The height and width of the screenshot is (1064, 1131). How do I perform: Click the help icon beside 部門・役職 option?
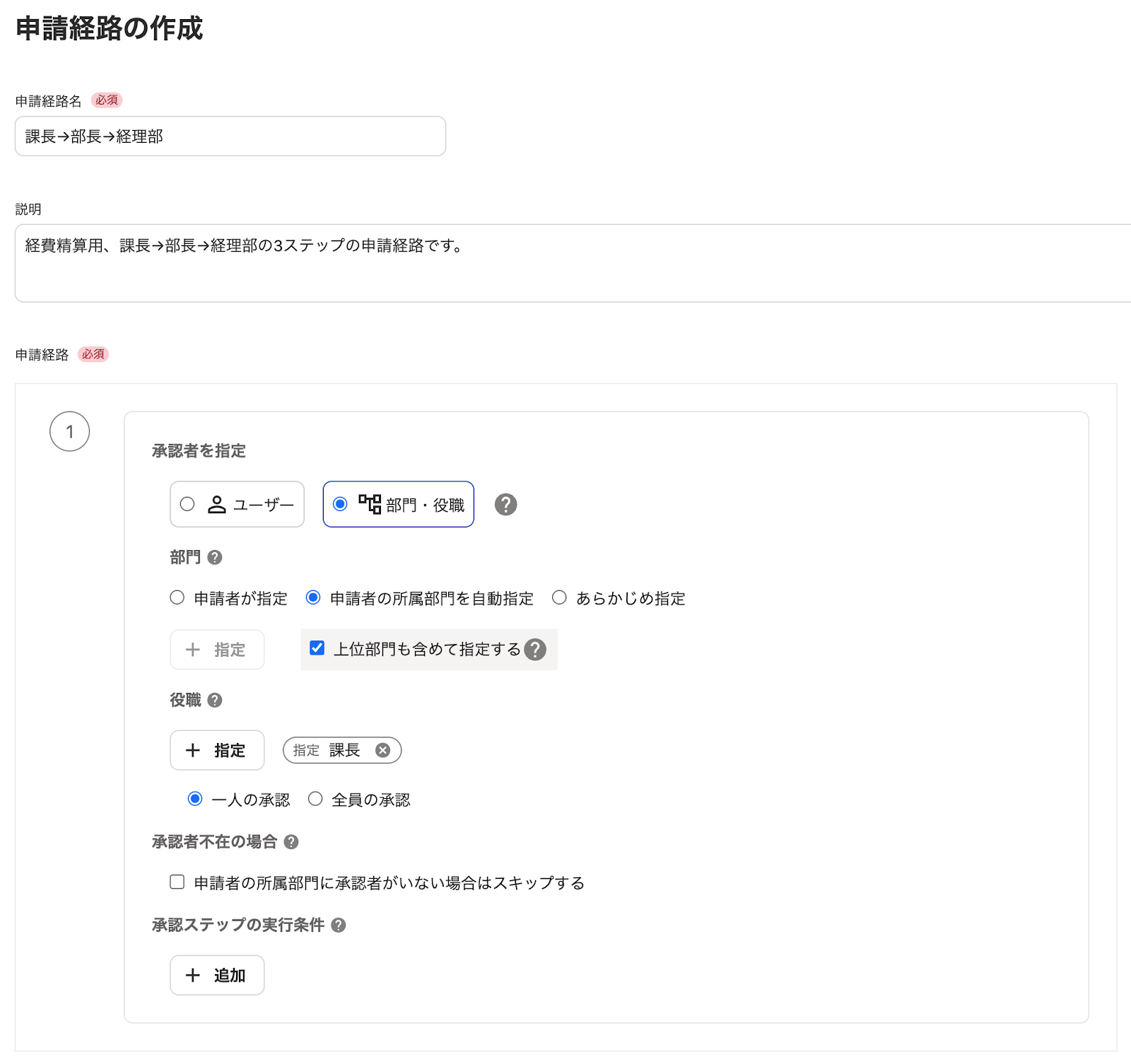pyautogui.click(x=505, y=504)
